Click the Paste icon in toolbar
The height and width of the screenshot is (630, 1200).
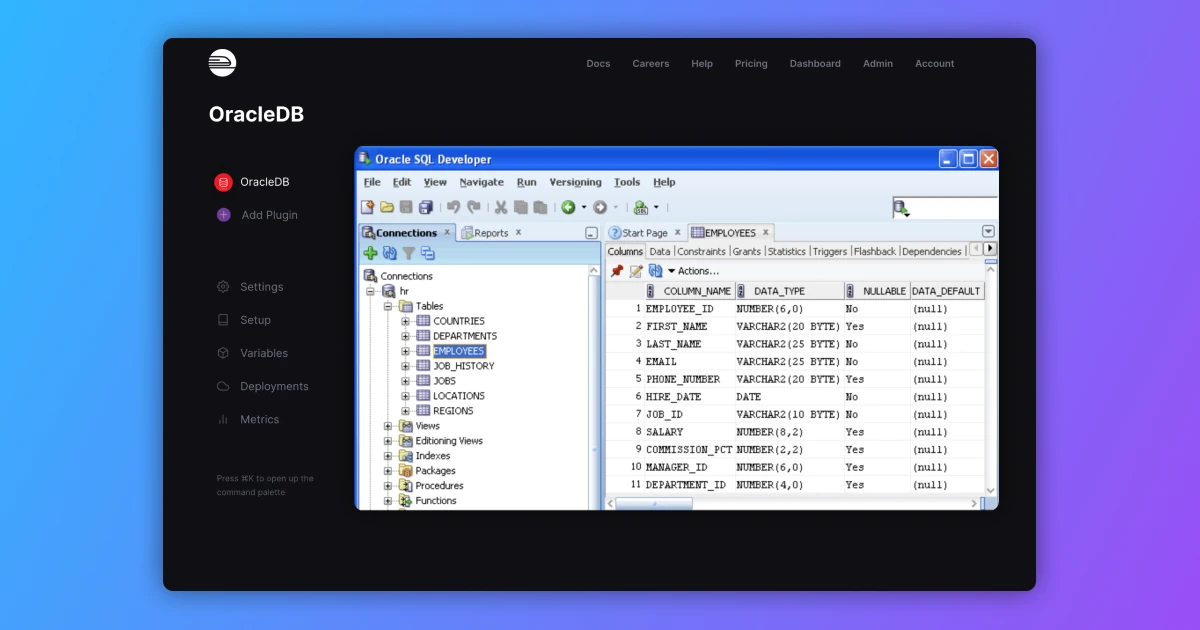[540, 207]
